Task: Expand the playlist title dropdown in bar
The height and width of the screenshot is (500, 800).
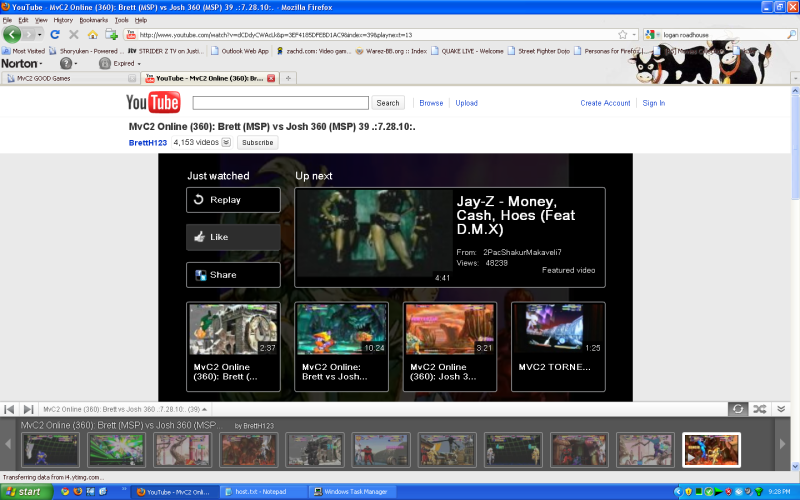Action: point(204,410)
